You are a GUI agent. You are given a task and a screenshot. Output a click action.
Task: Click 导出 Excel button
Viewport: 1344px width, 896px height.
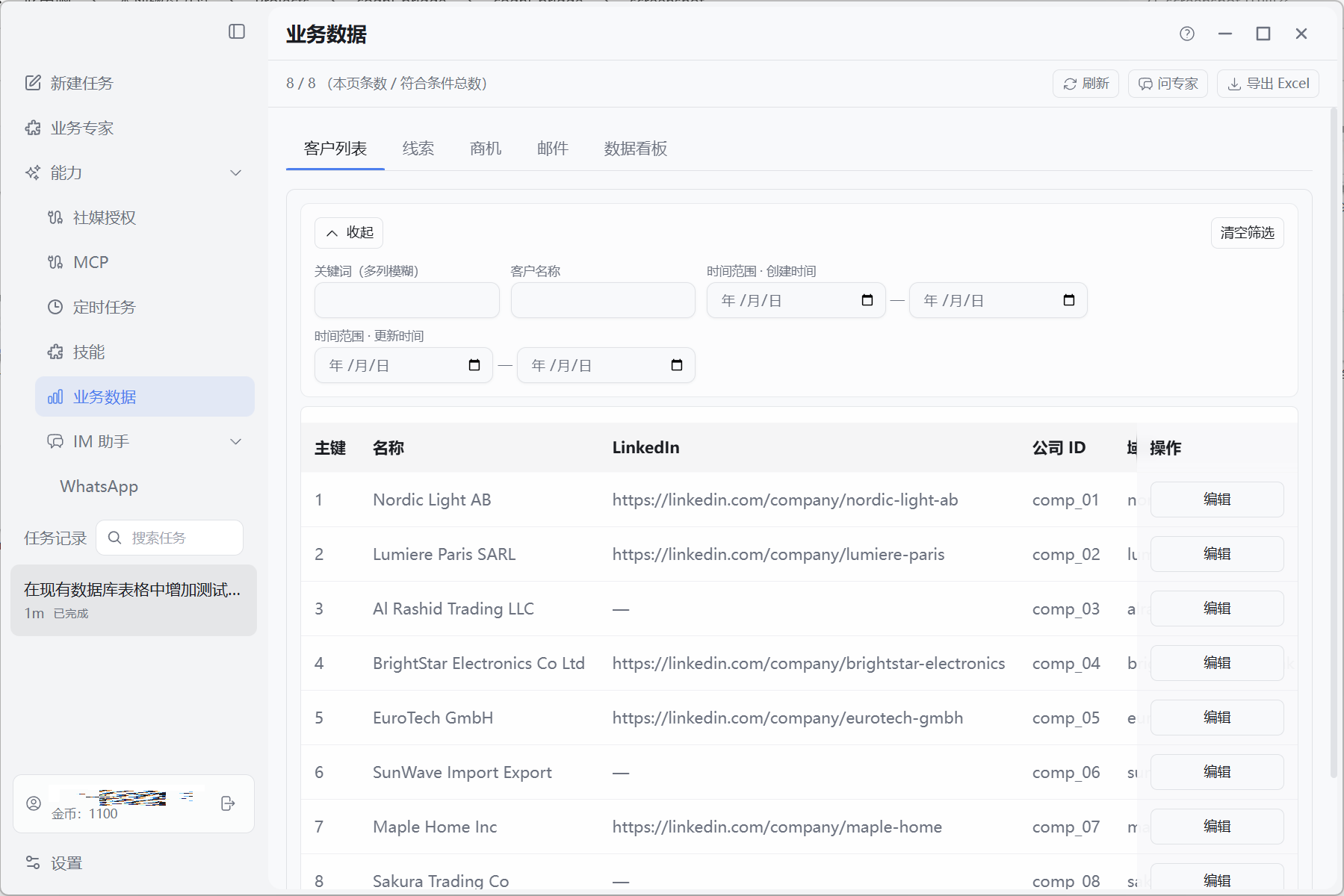pyautogui.click(x=1268, y=84)
